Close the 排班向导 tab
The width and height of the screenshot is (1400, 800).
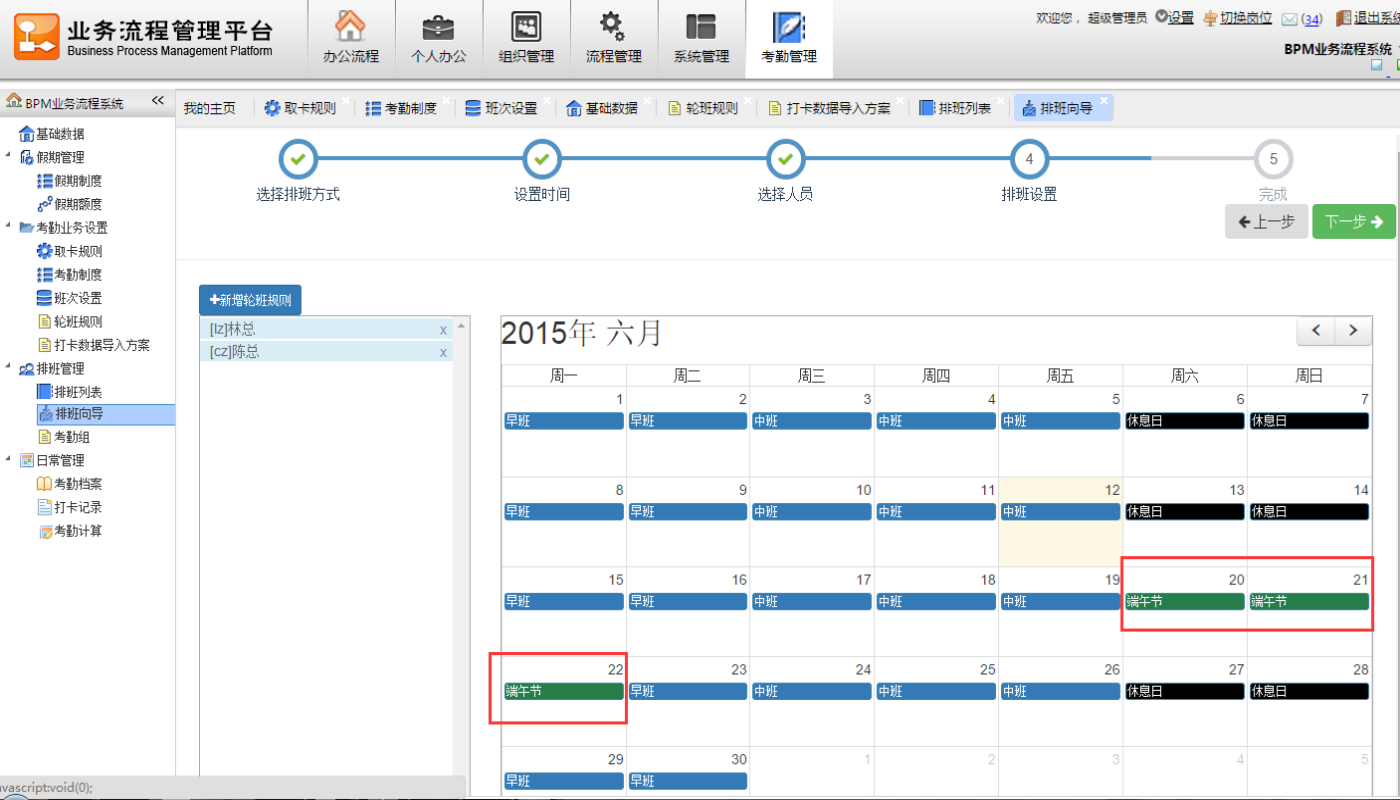[x=1104, y=101]
